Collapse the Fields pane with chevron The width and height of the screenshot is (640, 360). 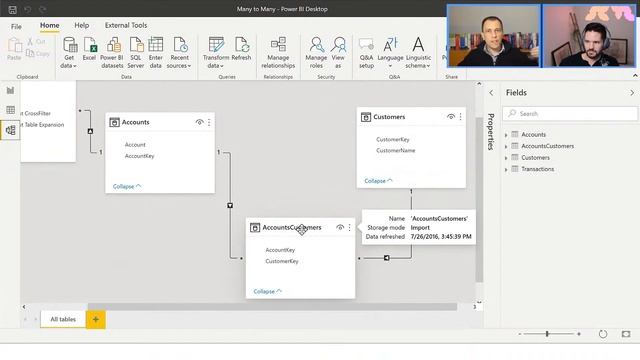[632, 93]
